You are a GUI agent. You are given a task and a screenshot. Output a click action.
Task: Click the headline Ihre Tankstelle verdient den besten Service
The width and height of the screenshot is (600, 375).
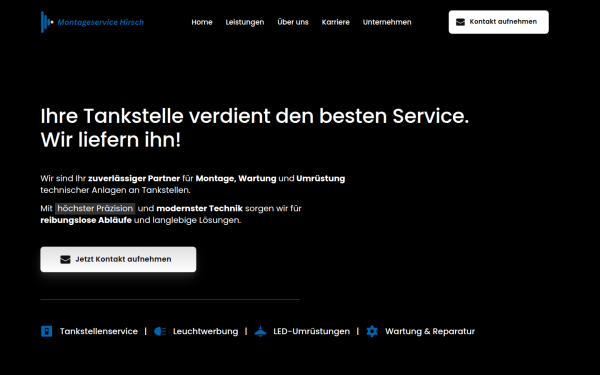[254, 116]
